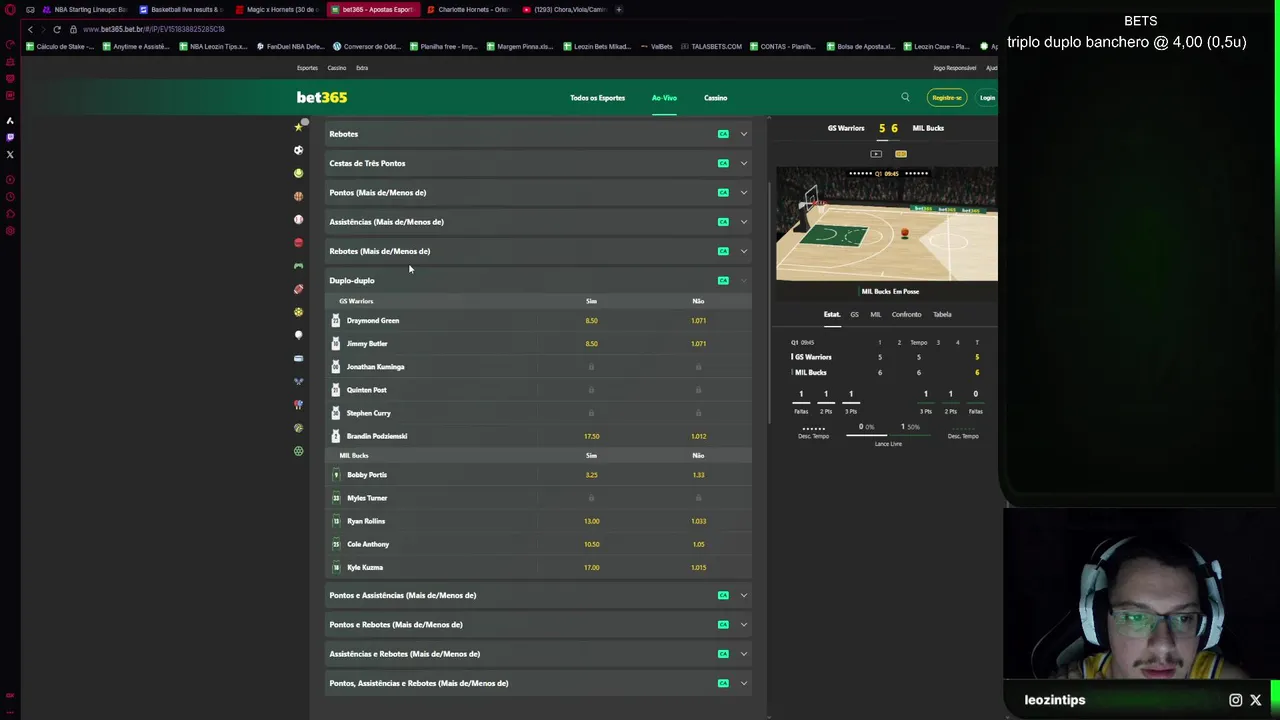Screen dimensions: 1280x720
Task: Bet Bobby Portis Sim at 3.25
Action: [591, 474]
